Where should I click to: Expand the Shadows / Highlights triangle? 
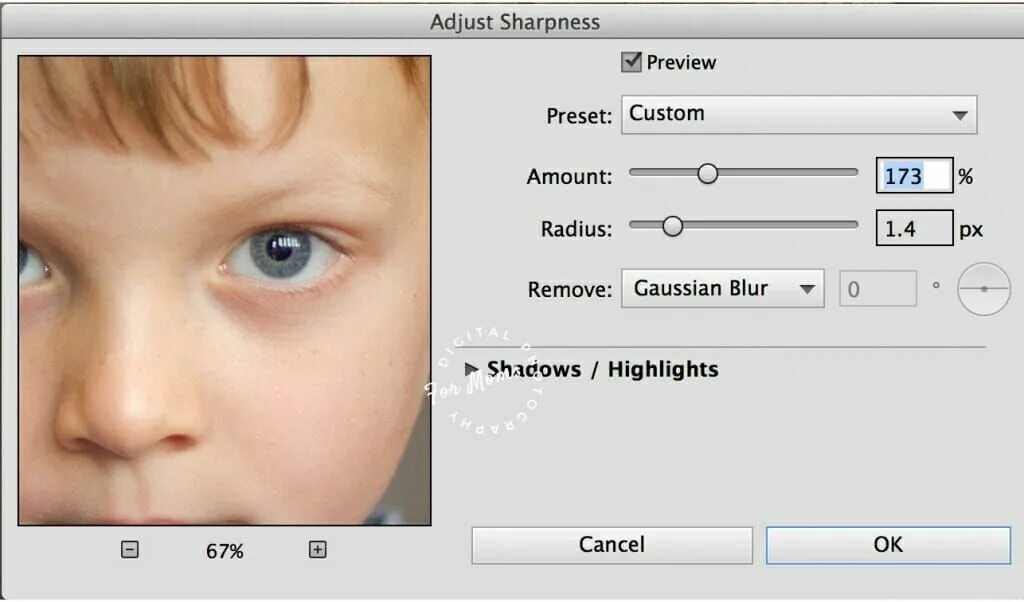click(471, 369)
